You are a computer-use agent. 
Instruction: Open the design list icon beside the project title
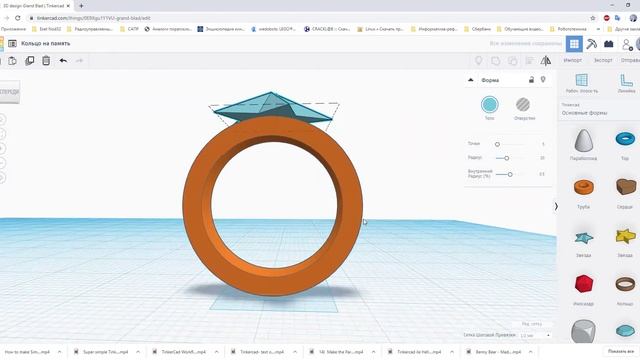(12, 43)
